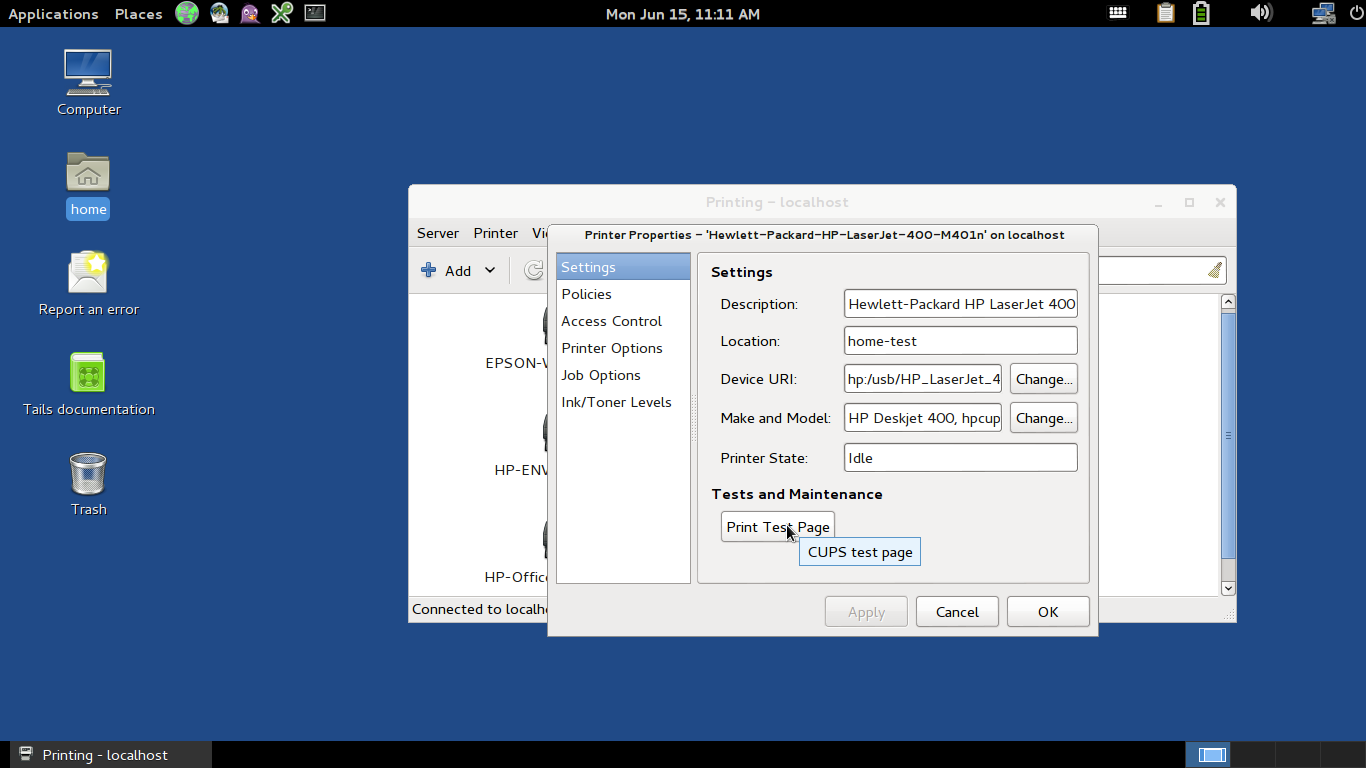This screenshot has width=1366, height=768.
Task: Click the 'Printing - localhost' taskbar button
Action: pyautogui.click(x=111, y=755)
